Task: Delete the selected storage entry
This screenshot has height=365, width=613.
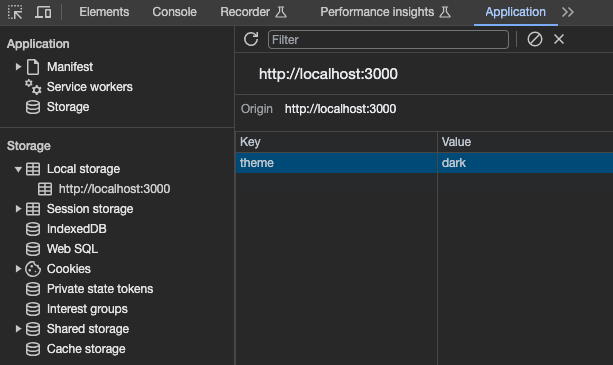Action: [x=559, y=39]
